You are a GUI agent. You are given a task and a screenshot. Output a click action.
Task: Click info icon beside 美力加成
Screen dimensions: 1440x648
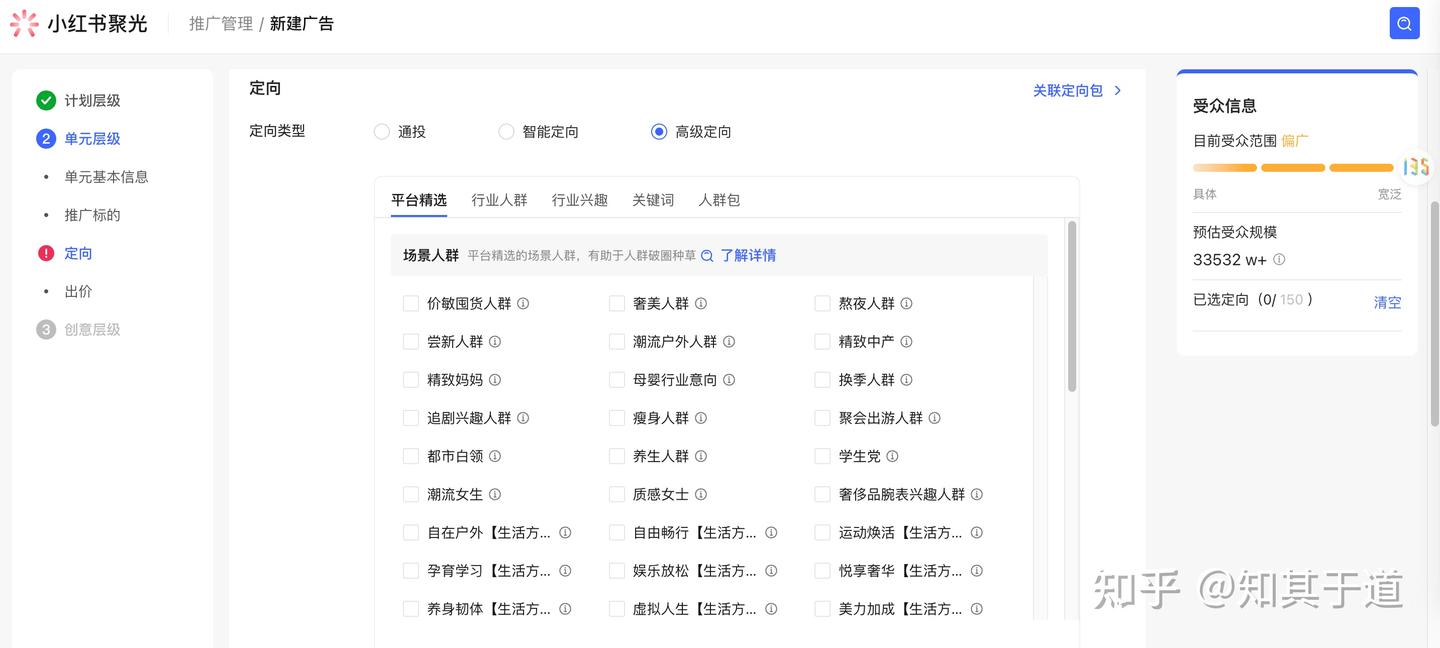(977, 608)
